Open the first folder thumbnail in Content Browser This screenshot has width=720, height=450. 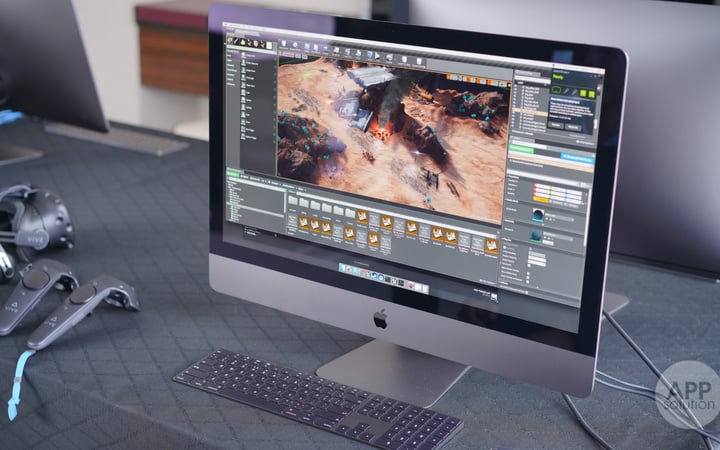point(292,200)
